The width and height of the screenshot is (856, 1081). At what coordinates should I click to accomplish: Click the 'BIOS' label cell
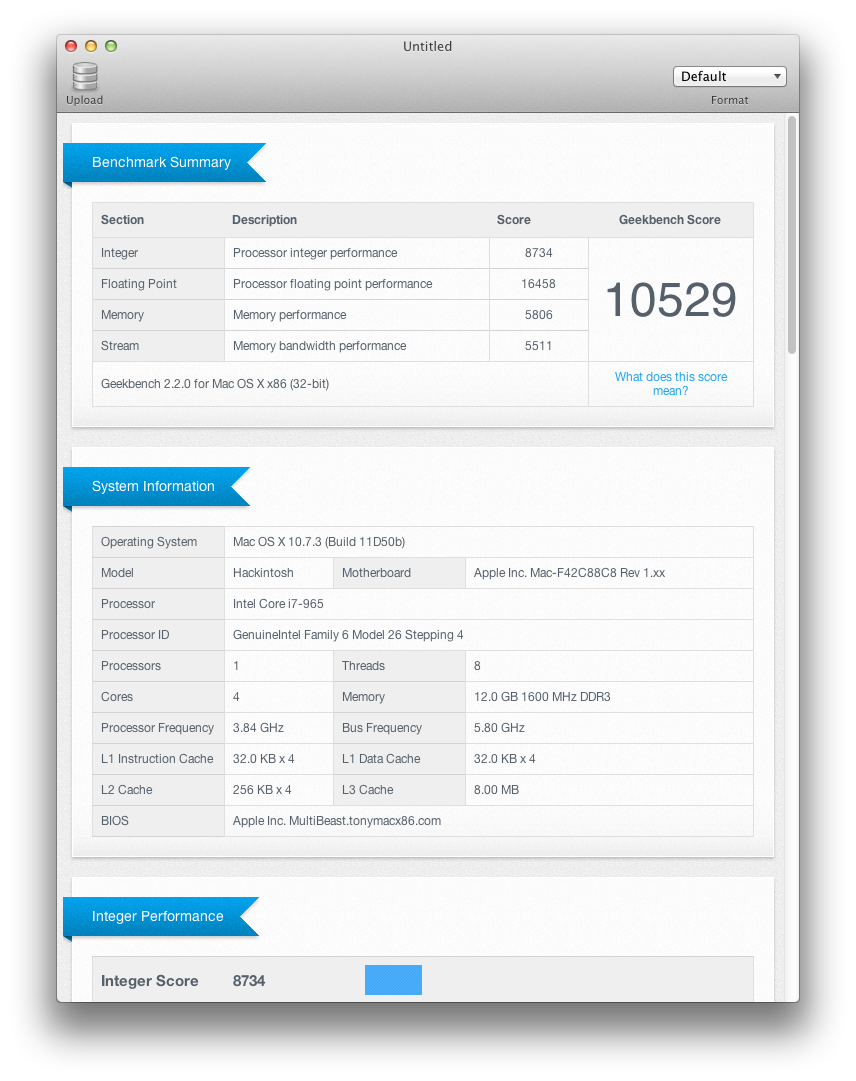159,821
